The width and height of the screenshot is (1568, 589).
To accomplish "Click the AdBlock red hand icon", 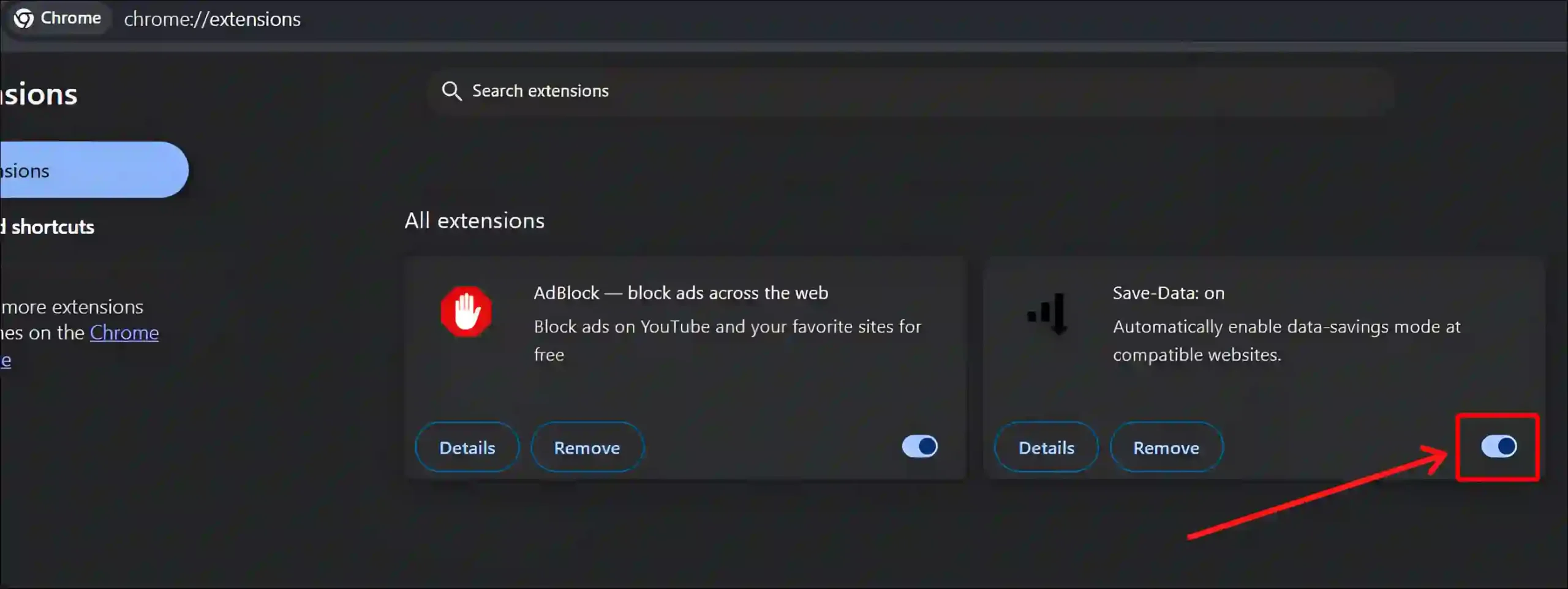I will pyautogui.click(x=466, y=312).
